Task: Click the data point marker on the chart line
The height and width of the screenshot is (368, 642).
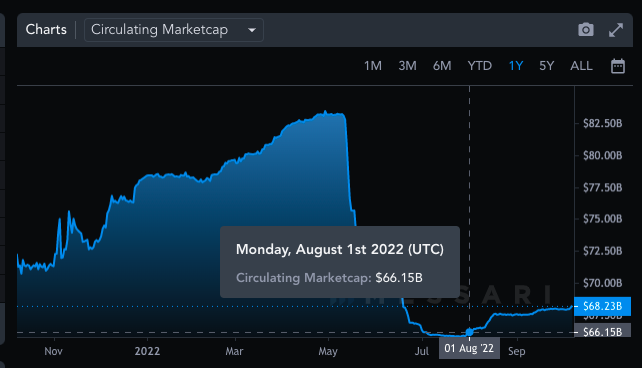Action: (469, 332)
